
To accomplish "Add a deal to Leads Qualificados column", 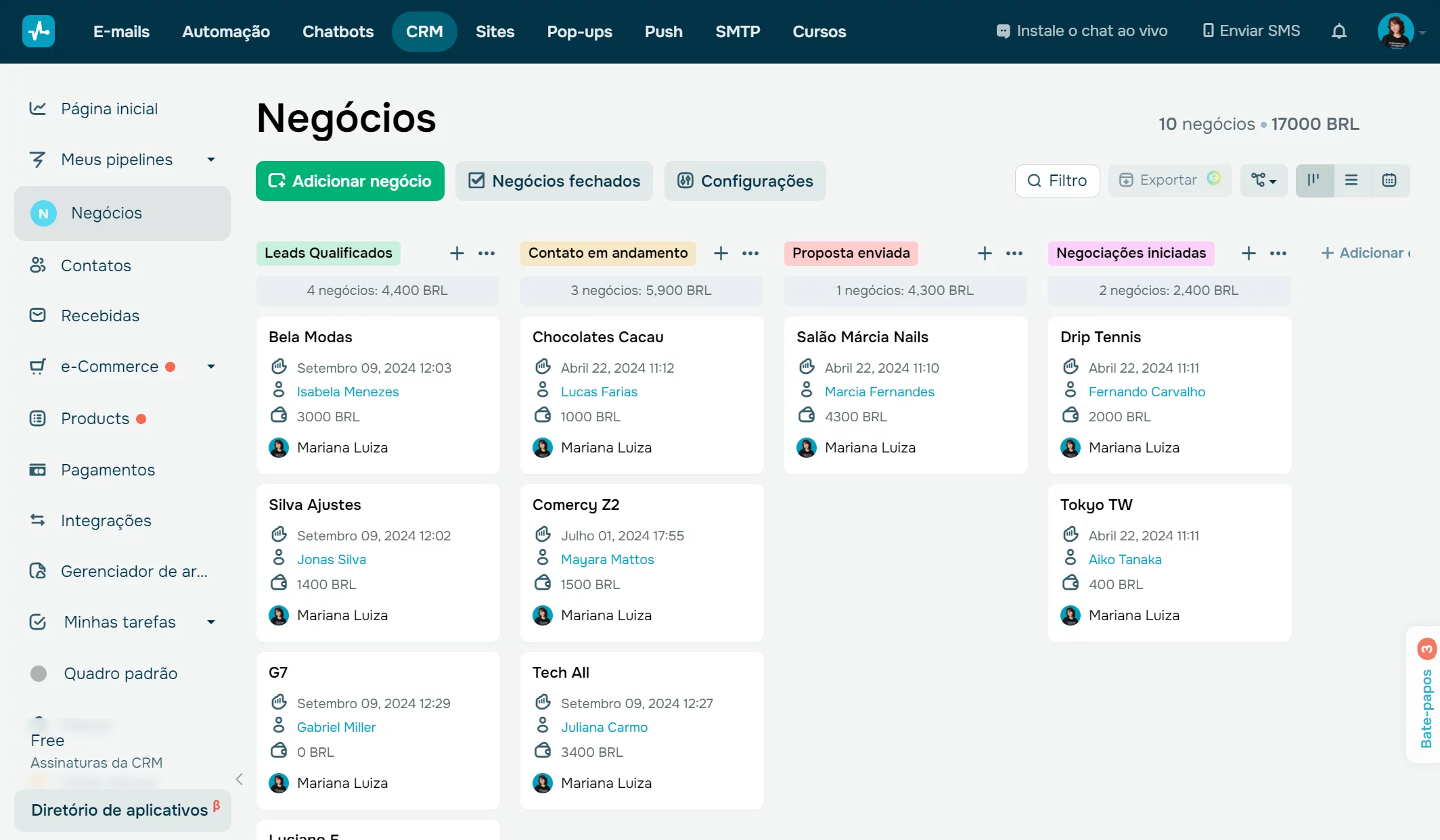I will (x=457, y=253).
